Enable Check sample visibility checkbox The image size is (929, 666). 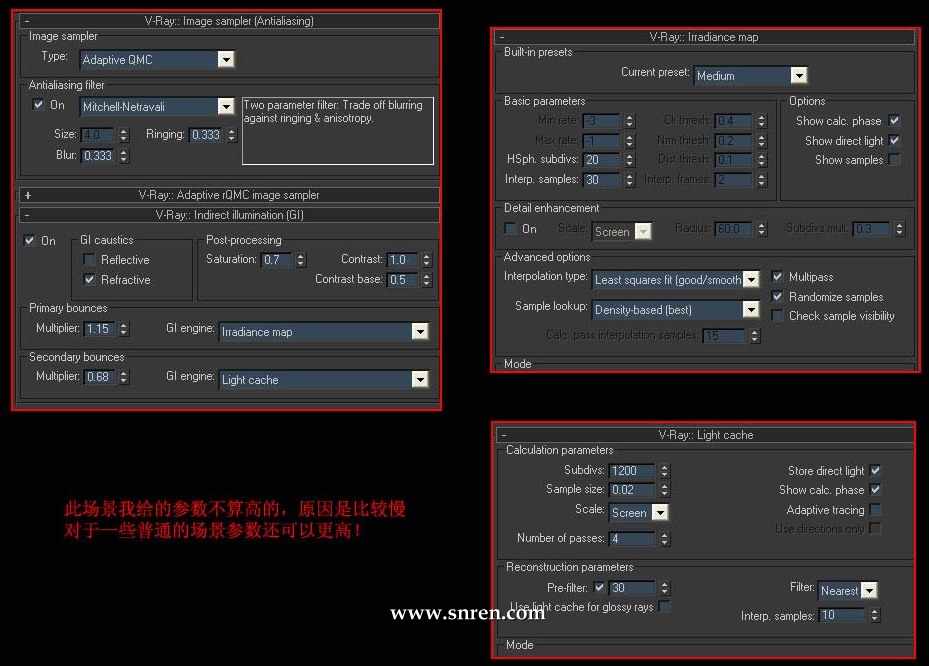pos(777,315)
